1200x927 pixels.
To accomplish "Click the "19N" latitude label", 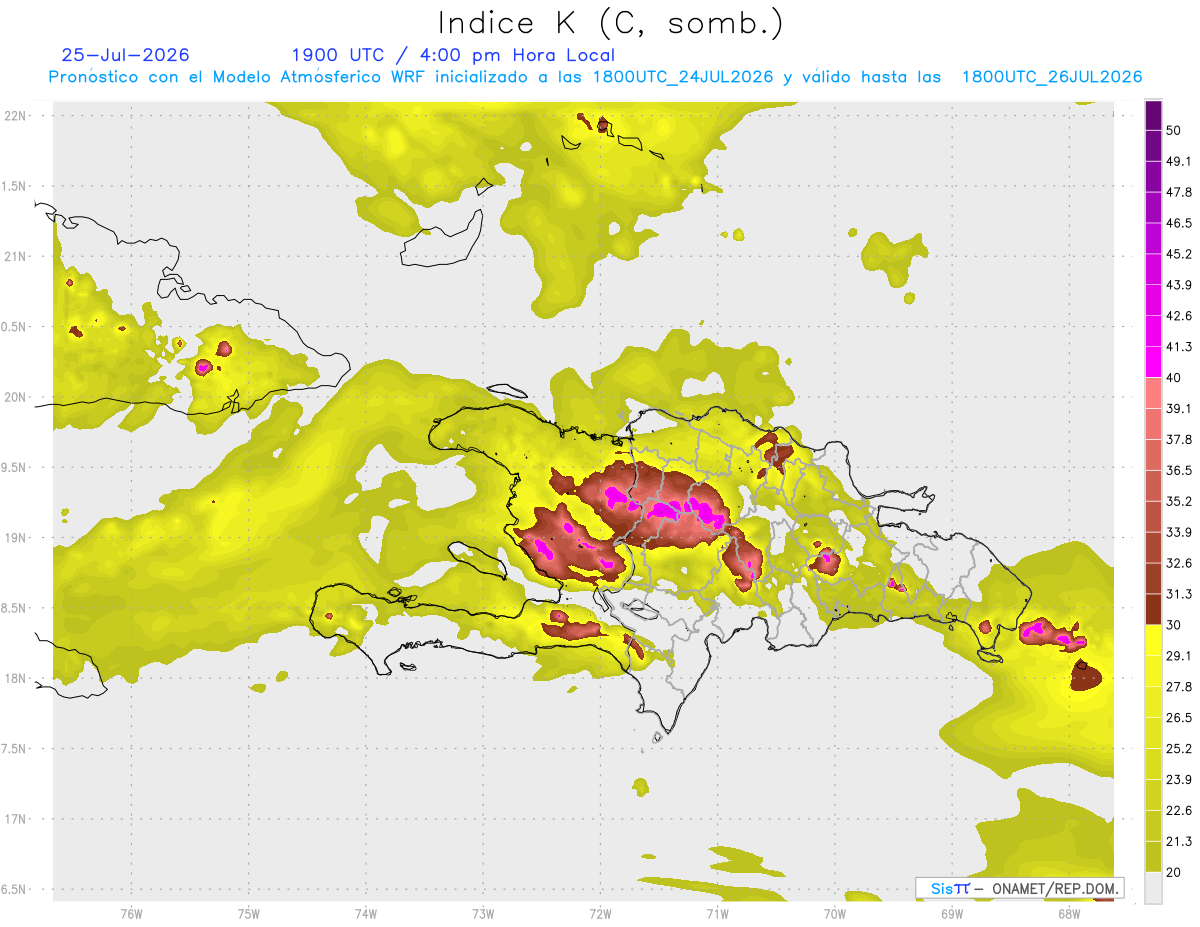I will [x=16, y=538].
